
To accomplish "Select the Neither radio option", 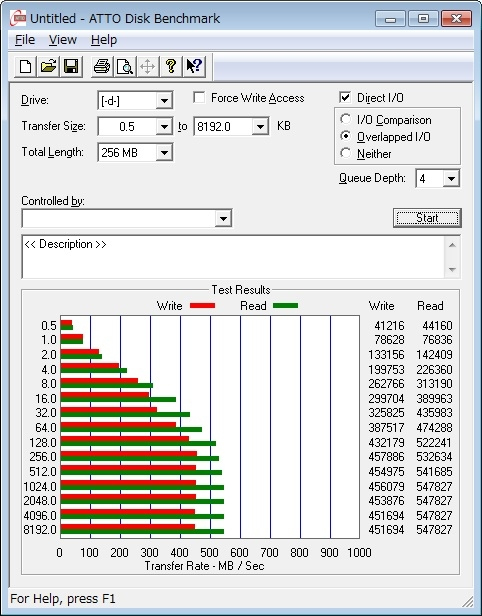I will click(346, 153).
